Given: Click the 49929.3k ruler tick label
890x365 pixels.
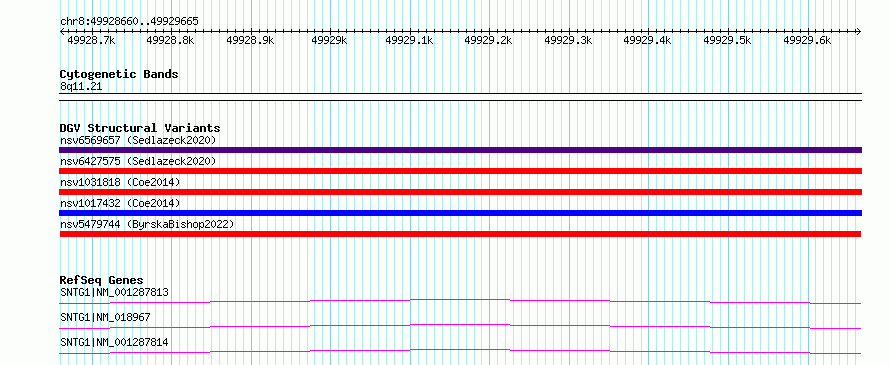Looking at the screenshot, I should [568, 40].
